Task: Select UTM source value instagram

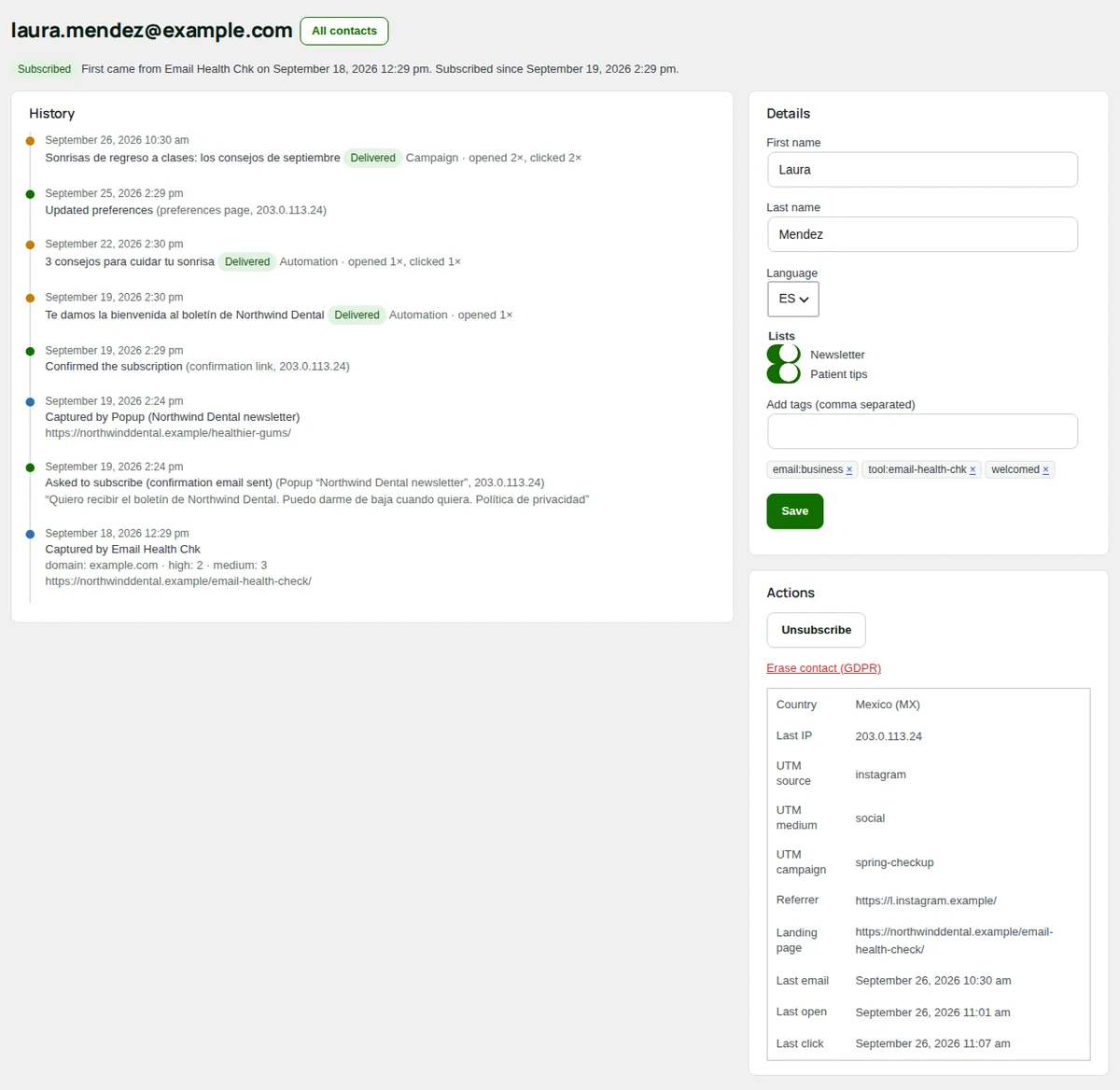Action: point(880,775)
